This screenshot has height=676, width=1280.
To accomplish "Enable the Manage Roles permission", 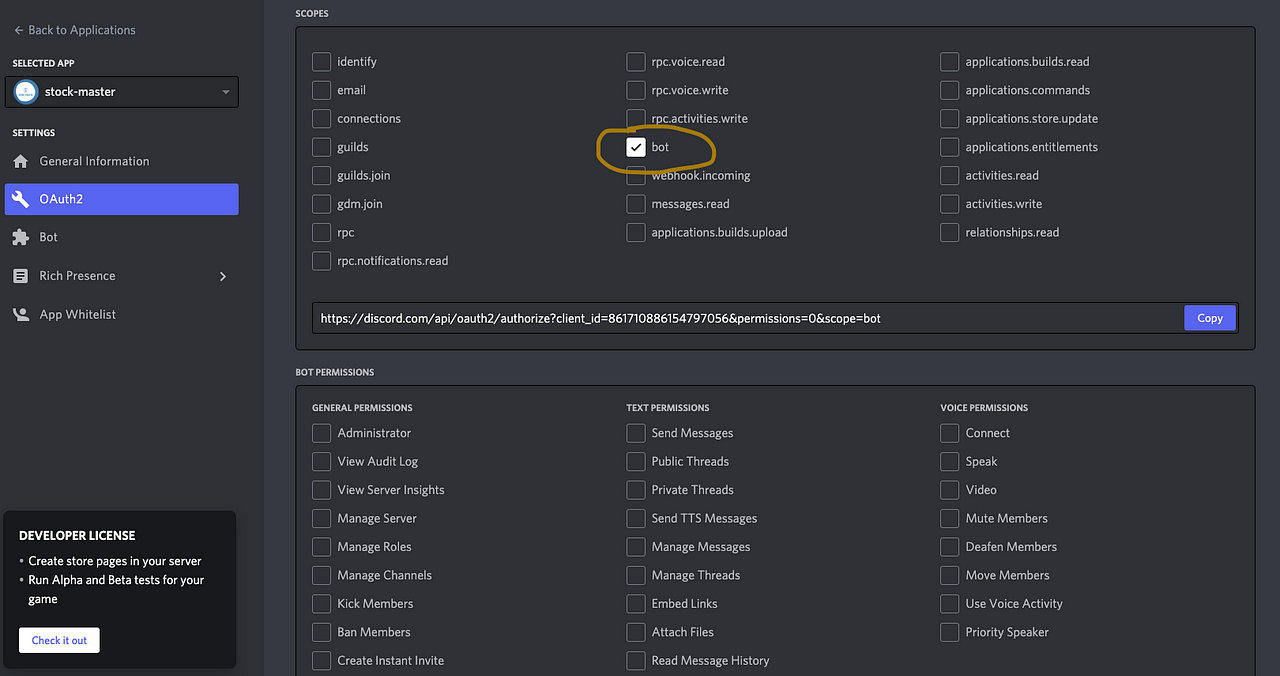I will click(x=321, y=547).
